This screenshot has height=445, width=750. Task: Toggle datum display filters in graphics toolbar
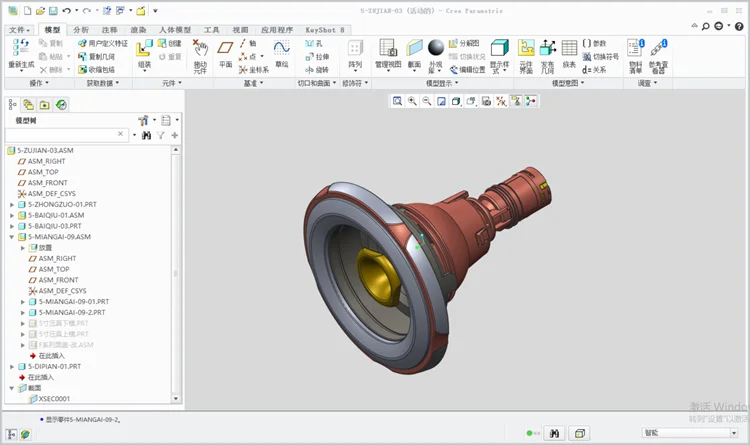(503, 101)
